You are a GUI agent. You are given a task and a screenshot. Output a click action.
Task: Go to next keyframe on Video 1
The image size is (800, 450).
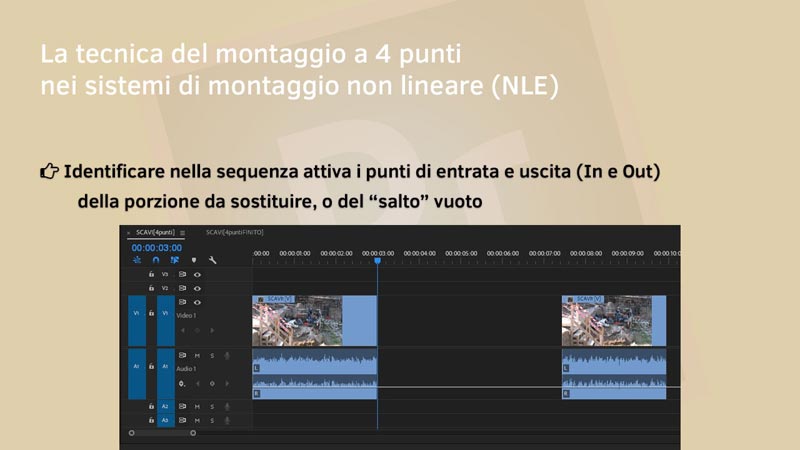click(x=212, y=331)
